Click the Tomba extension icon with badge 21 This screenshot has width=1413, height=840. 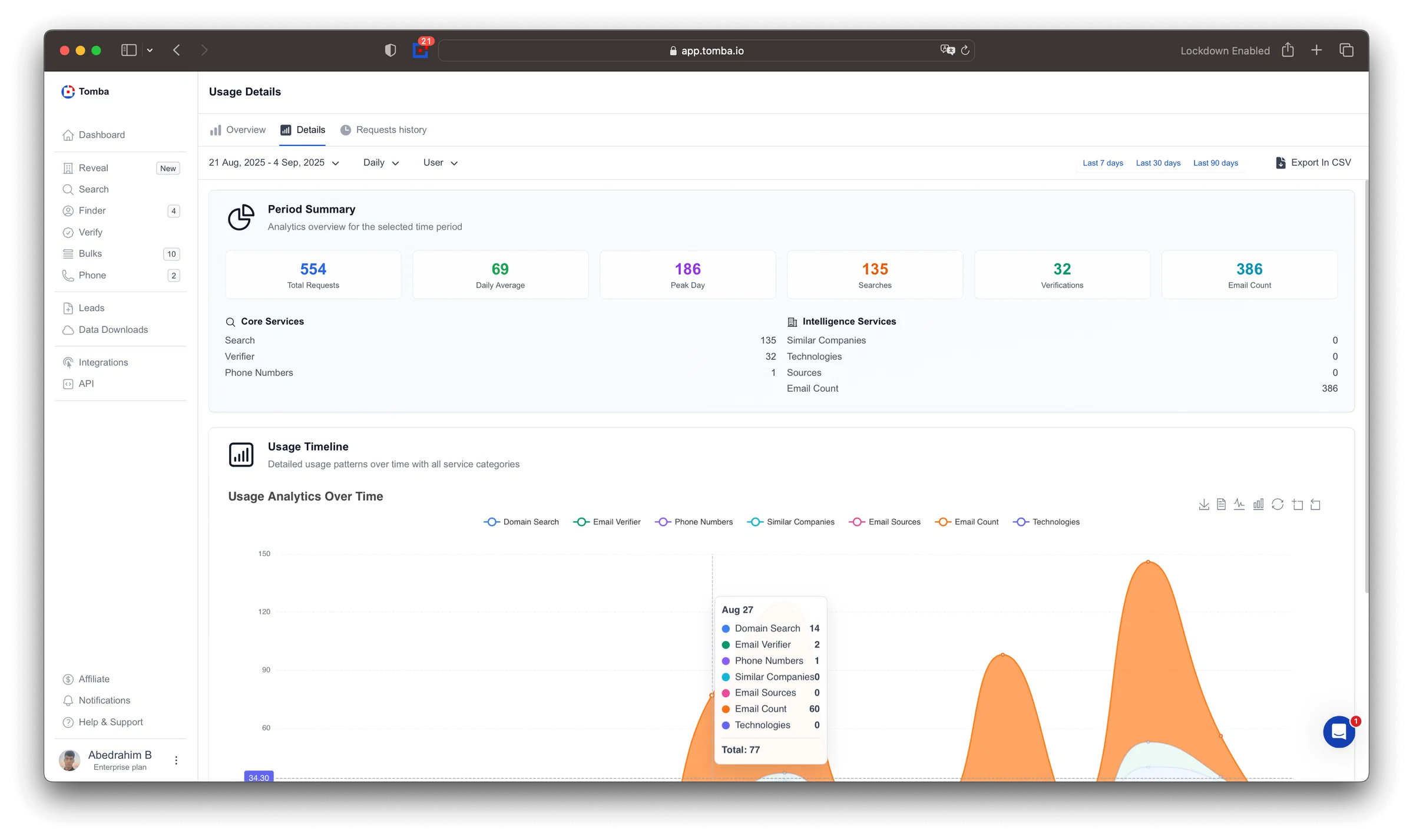tap(421, 49)
